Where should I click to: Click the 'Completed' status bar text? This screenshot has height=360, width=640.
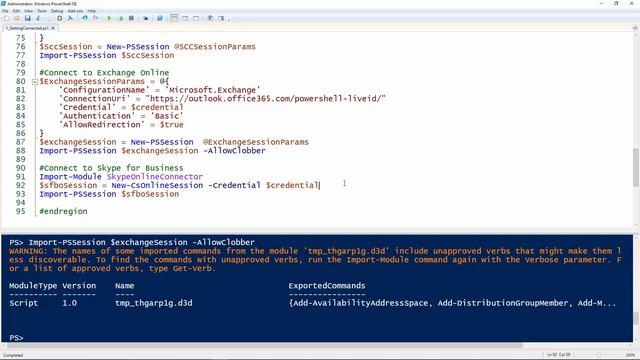point(13,355)
